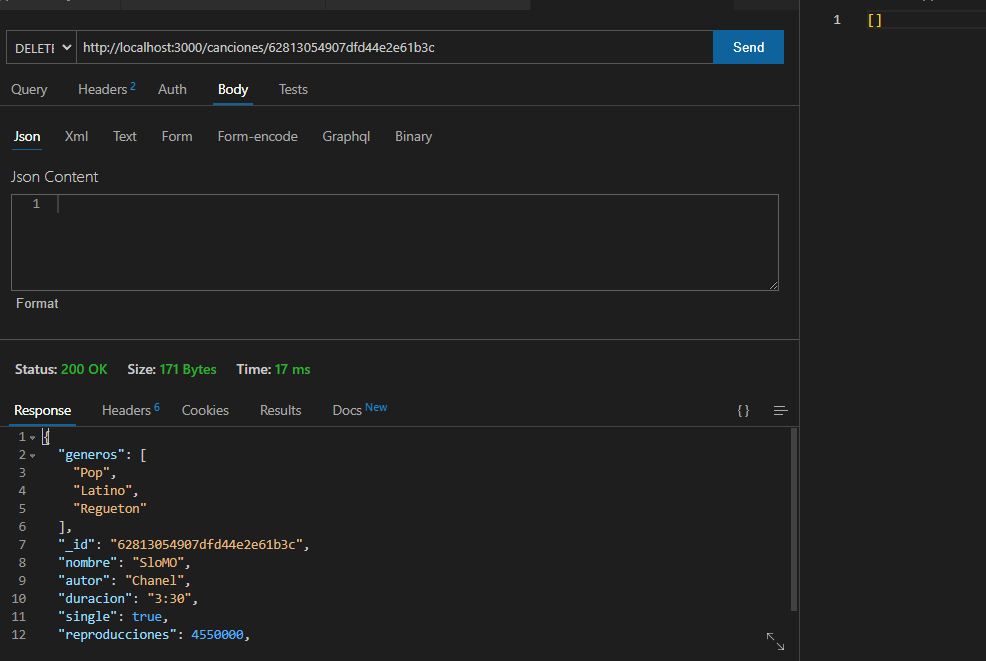
Task: Click the 171 Bytes size text
Action: (187, 369)
